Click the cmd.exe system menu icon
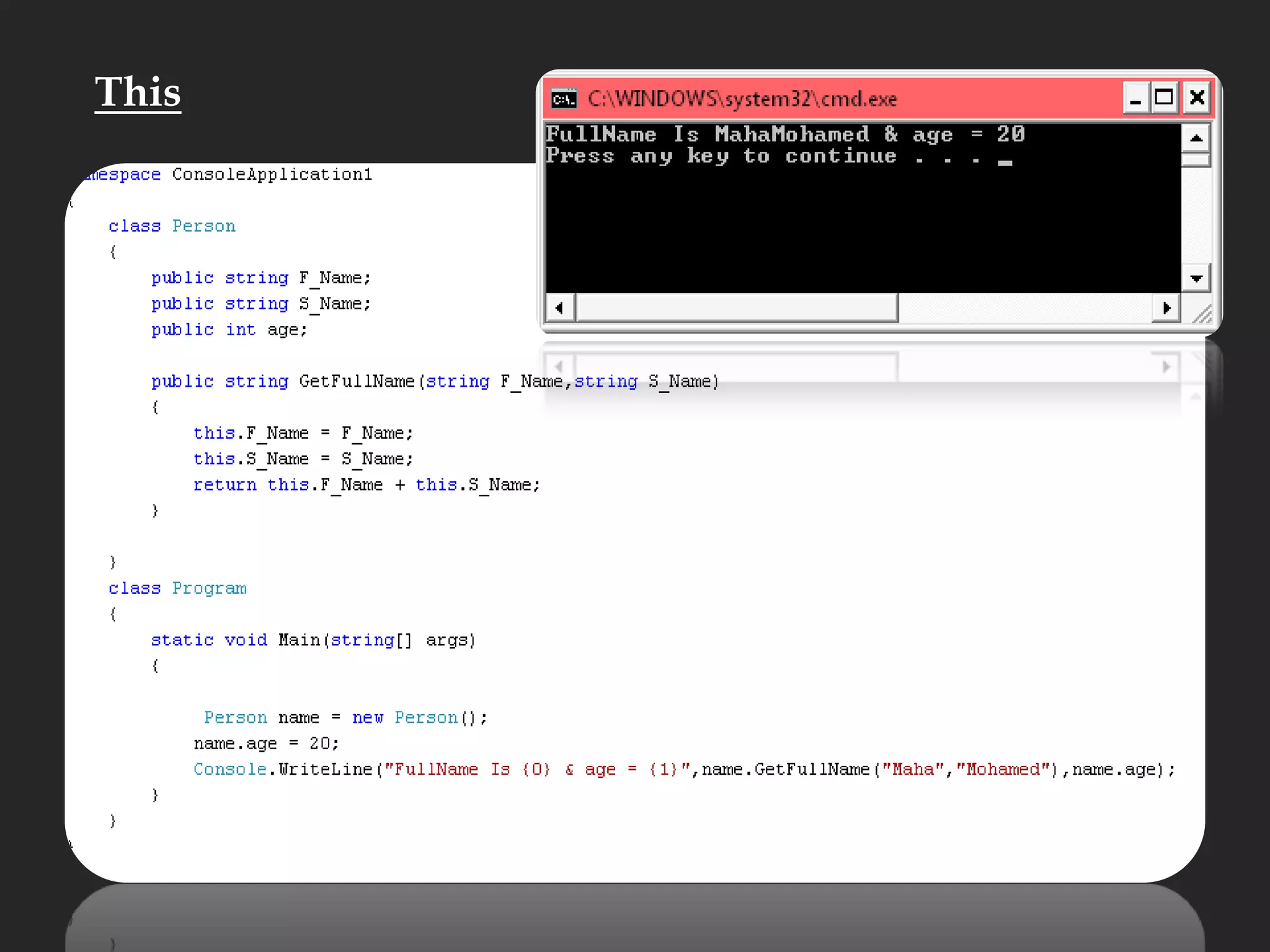 pos(564,99)
